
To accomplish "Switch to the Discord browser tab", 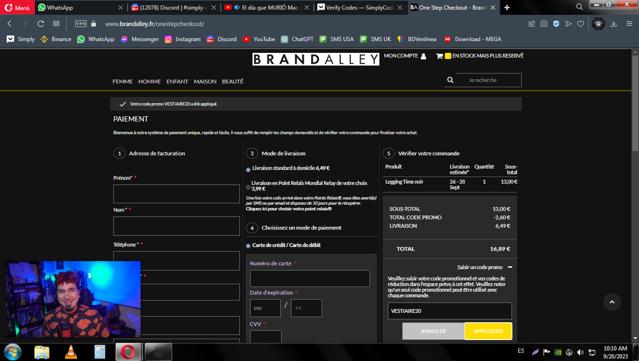I will pos(174,7).
